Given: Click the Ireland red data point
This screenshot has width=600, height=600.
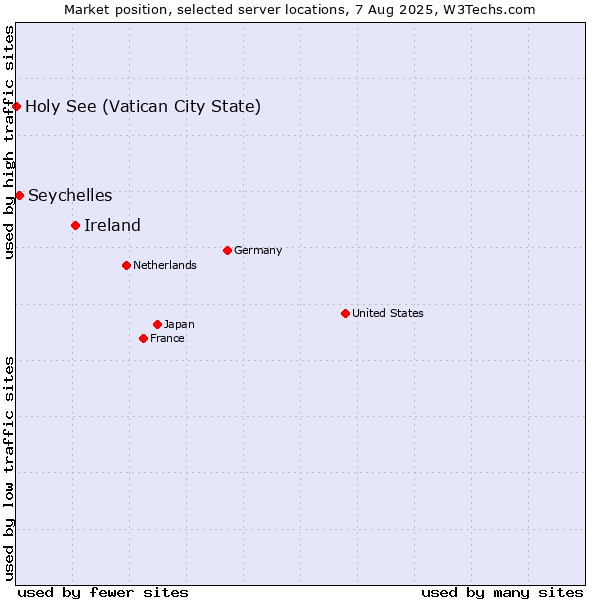Looking at the screenshot, I should [x=75, y=225].
